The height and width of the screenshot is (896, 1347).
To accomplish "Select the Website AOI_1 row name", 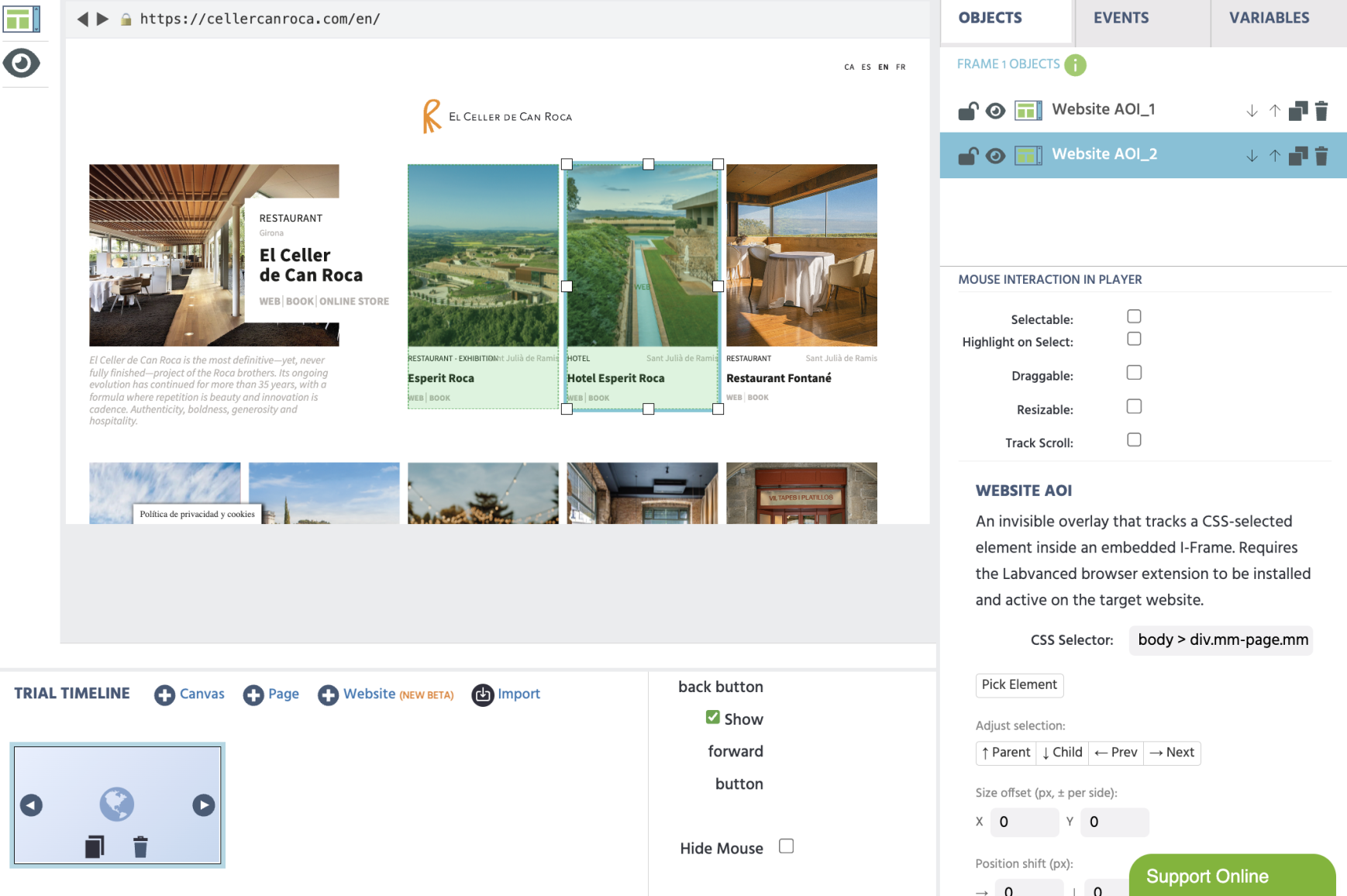I will click(1103, 109).
